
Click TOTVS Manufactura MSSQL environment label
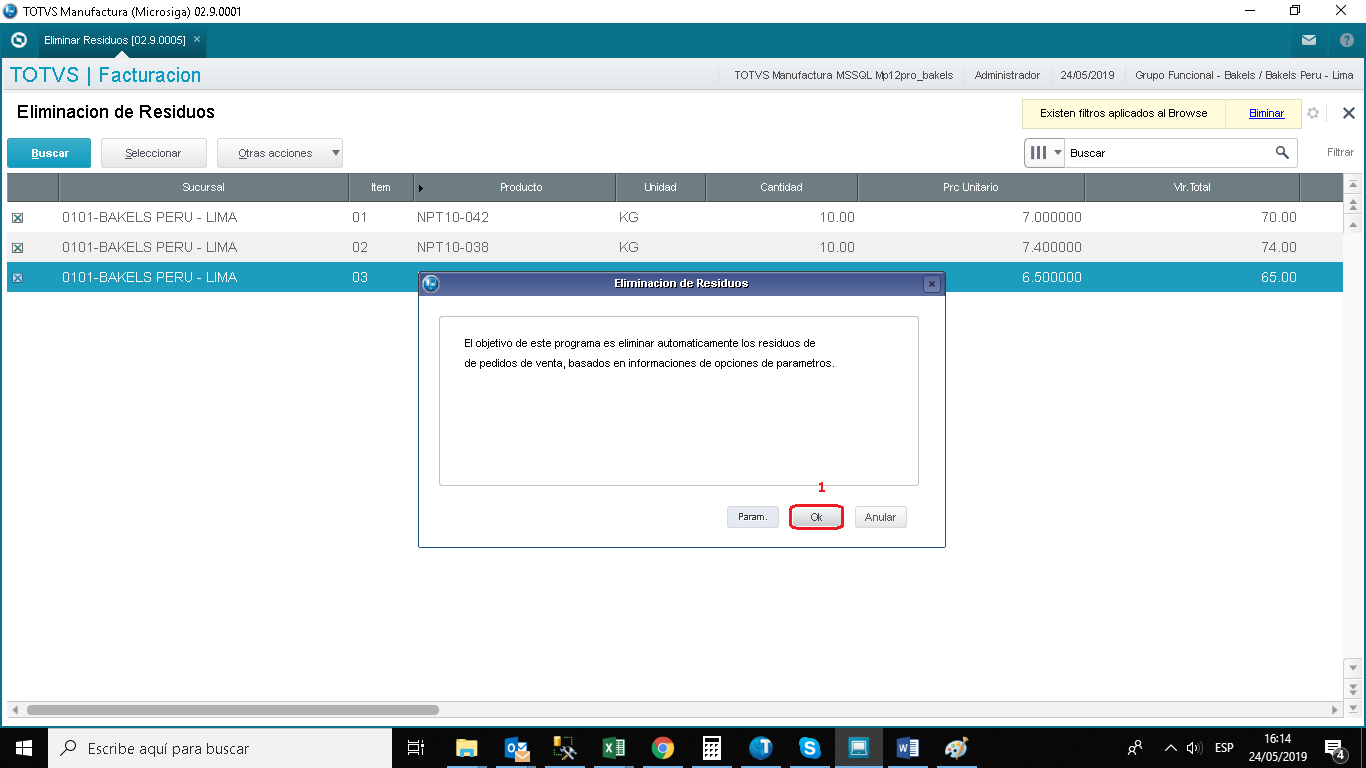coord(843,75)
